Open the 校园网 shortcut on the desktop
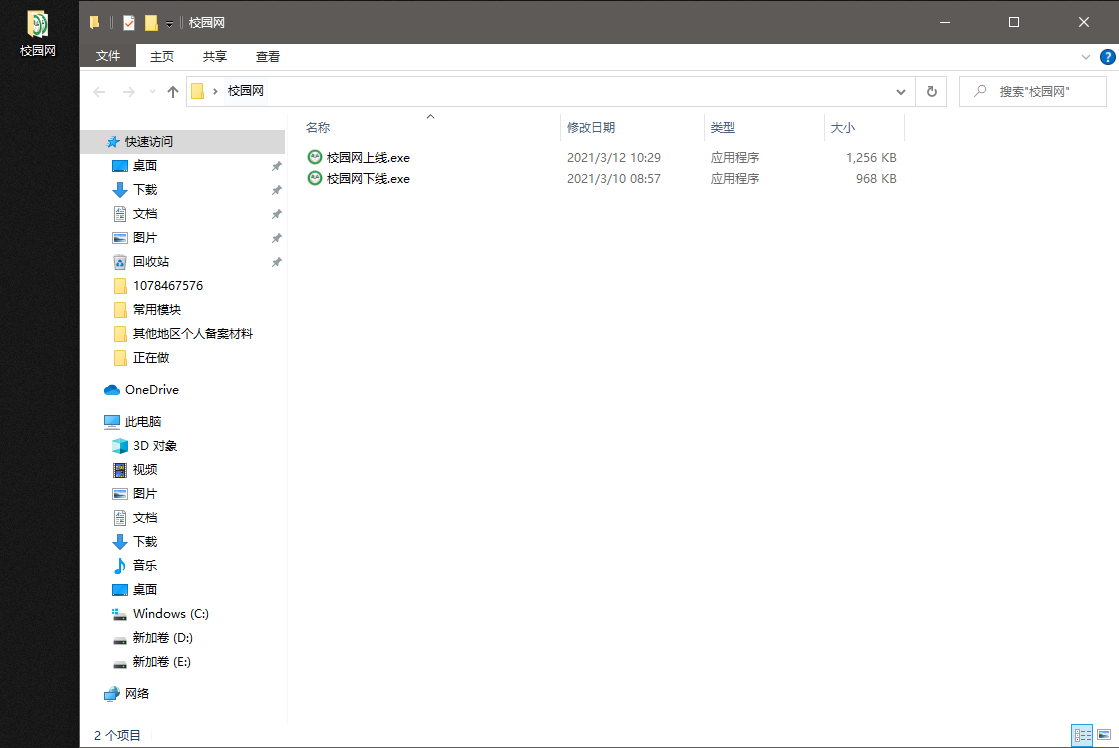1119x748 pixels. (38, 33)
